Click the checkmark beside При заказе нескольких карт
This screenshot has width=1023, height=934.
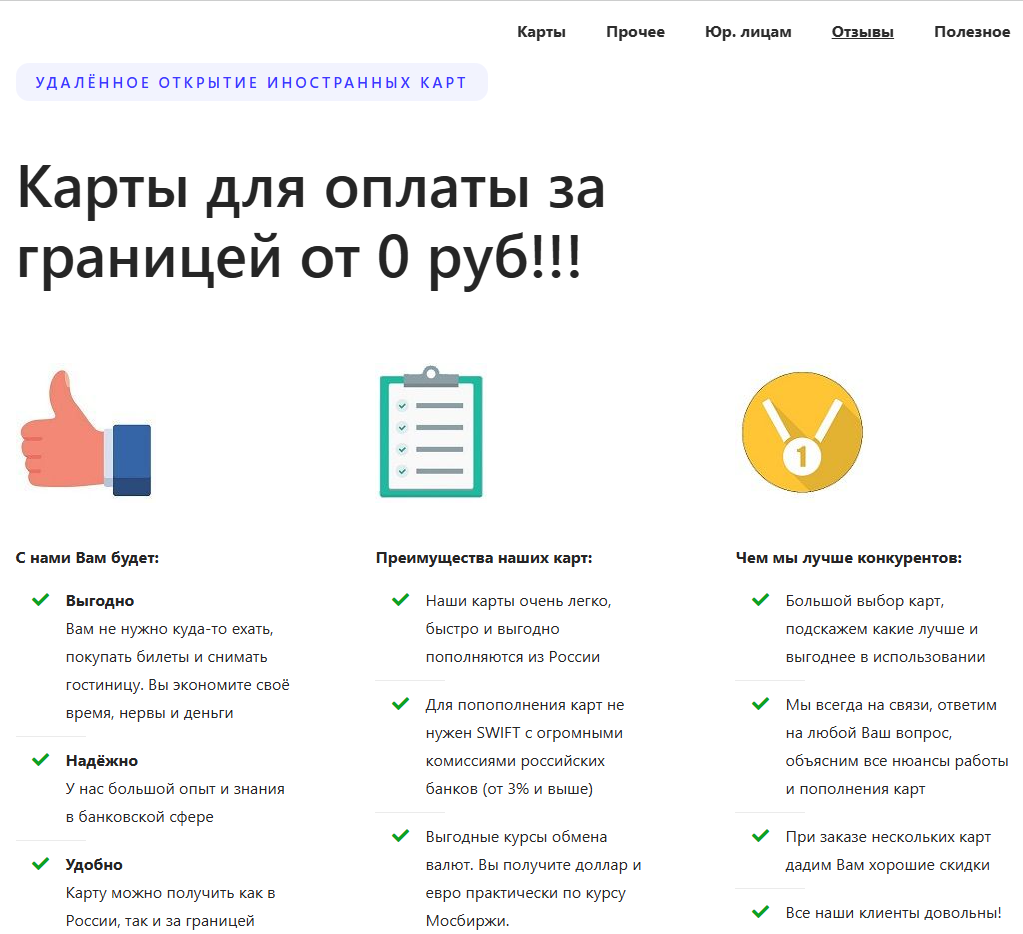[761, 835]
